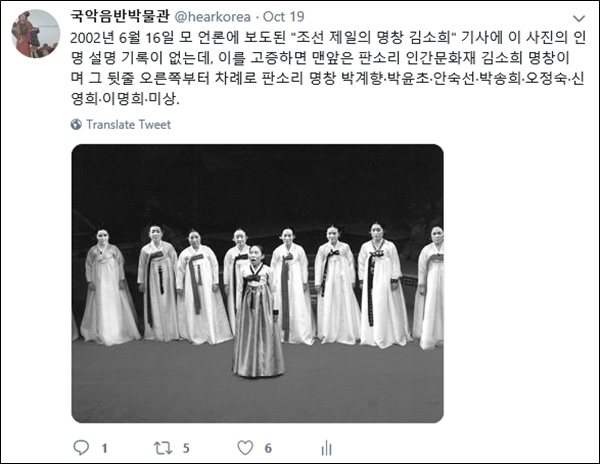Click the reply speech bubble icon
Viewport: 600px width, 464px height.
pyautogui.click(x=81, y=448)
